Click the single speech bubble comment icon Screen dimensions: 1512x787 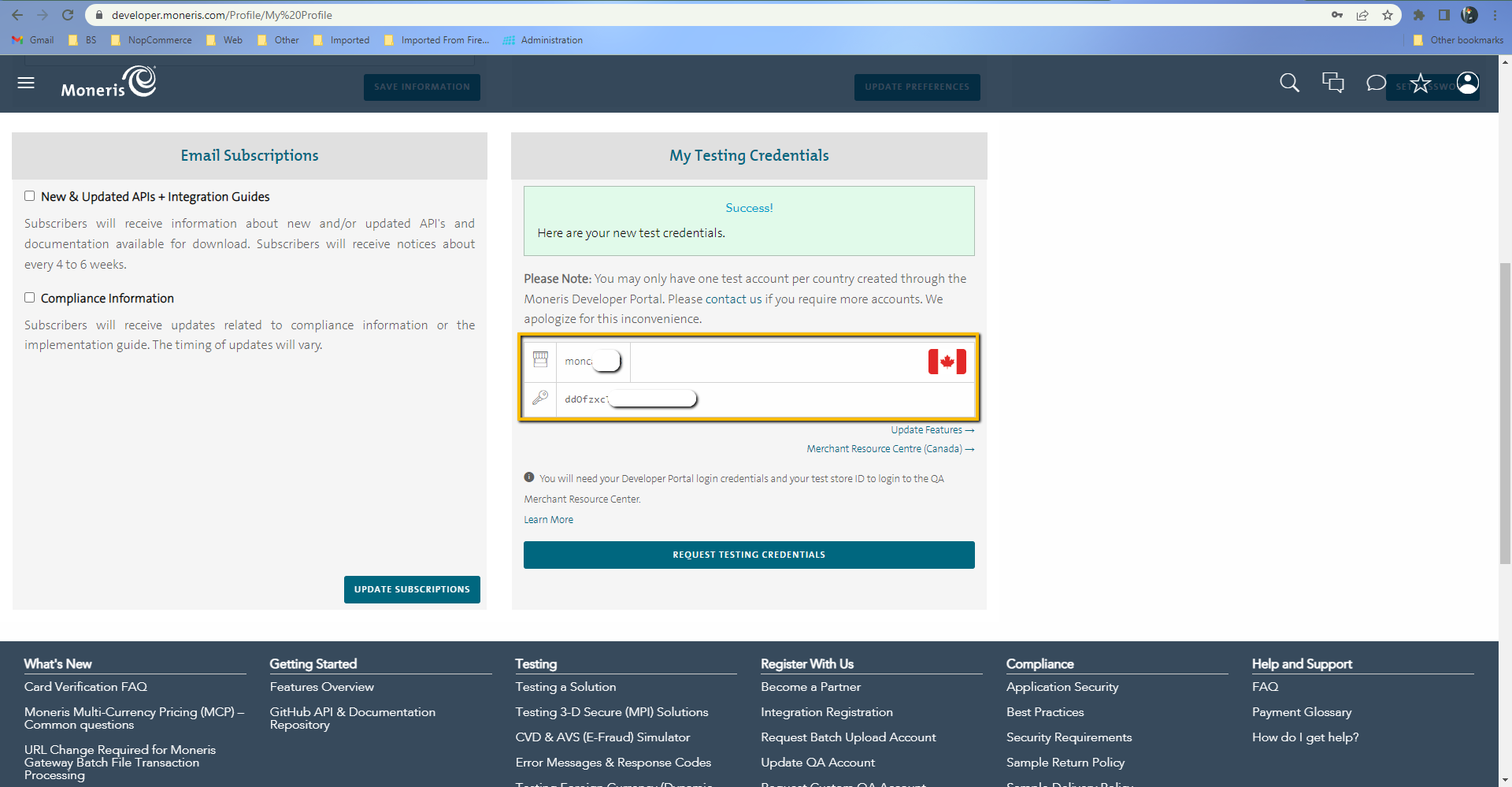click(1376, 83)
